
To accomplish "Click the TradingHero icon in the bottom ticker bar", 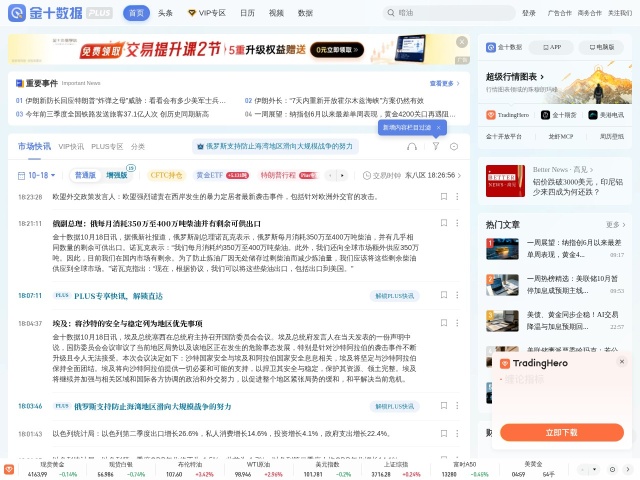I will (9, 469).
